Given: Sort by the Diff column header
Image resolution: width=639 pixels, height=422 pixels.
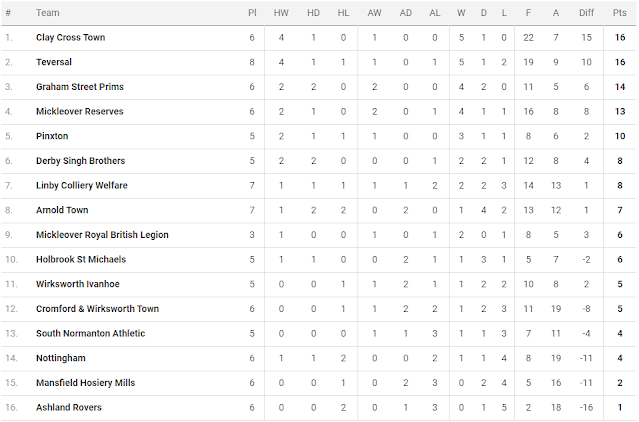Looking at the screenshot, I should click(x=586, y=13).
